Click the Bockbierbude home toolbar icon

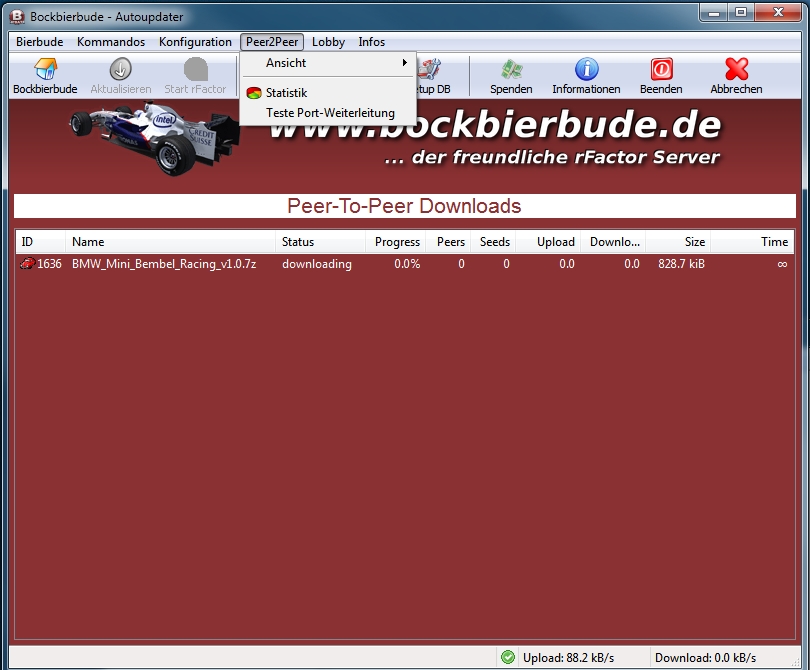[x=45, y=70]
